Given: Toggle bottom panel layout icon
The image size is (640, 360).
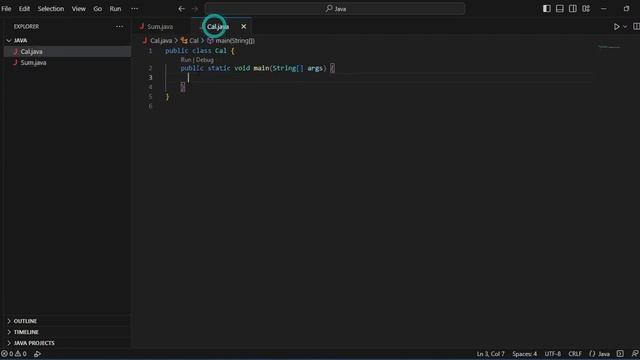Looking at the screenshot, I should coord(560,9).
